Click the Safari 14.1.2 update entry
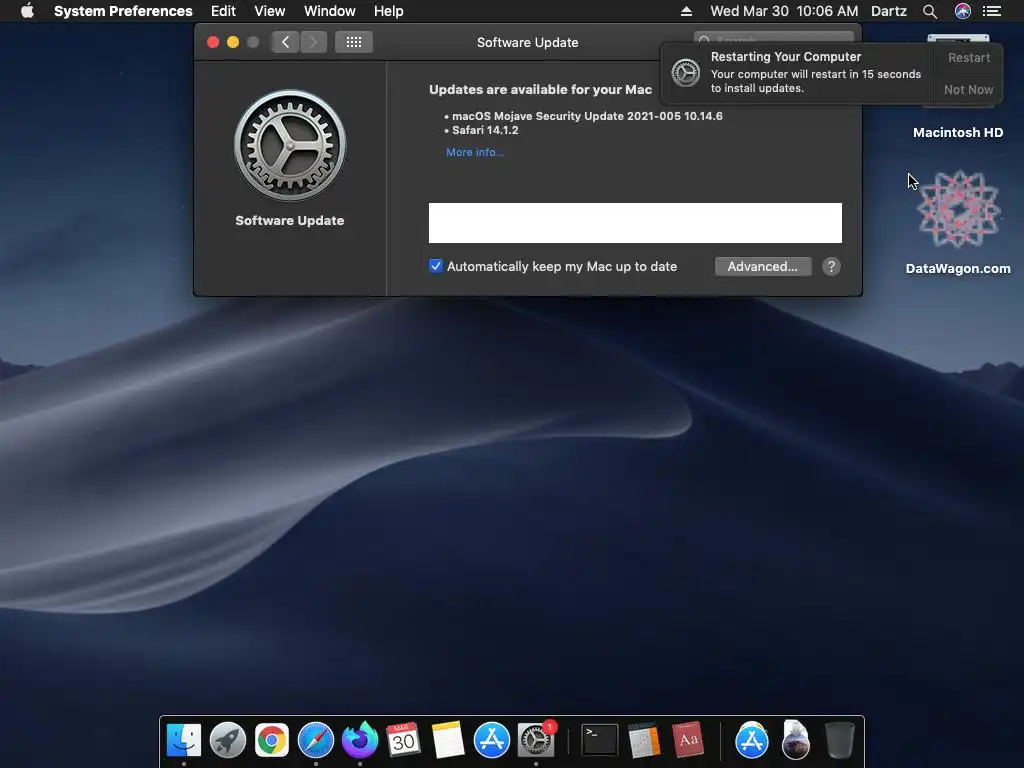The height and width of the screenshot is (768, 1024). point(485,130)
